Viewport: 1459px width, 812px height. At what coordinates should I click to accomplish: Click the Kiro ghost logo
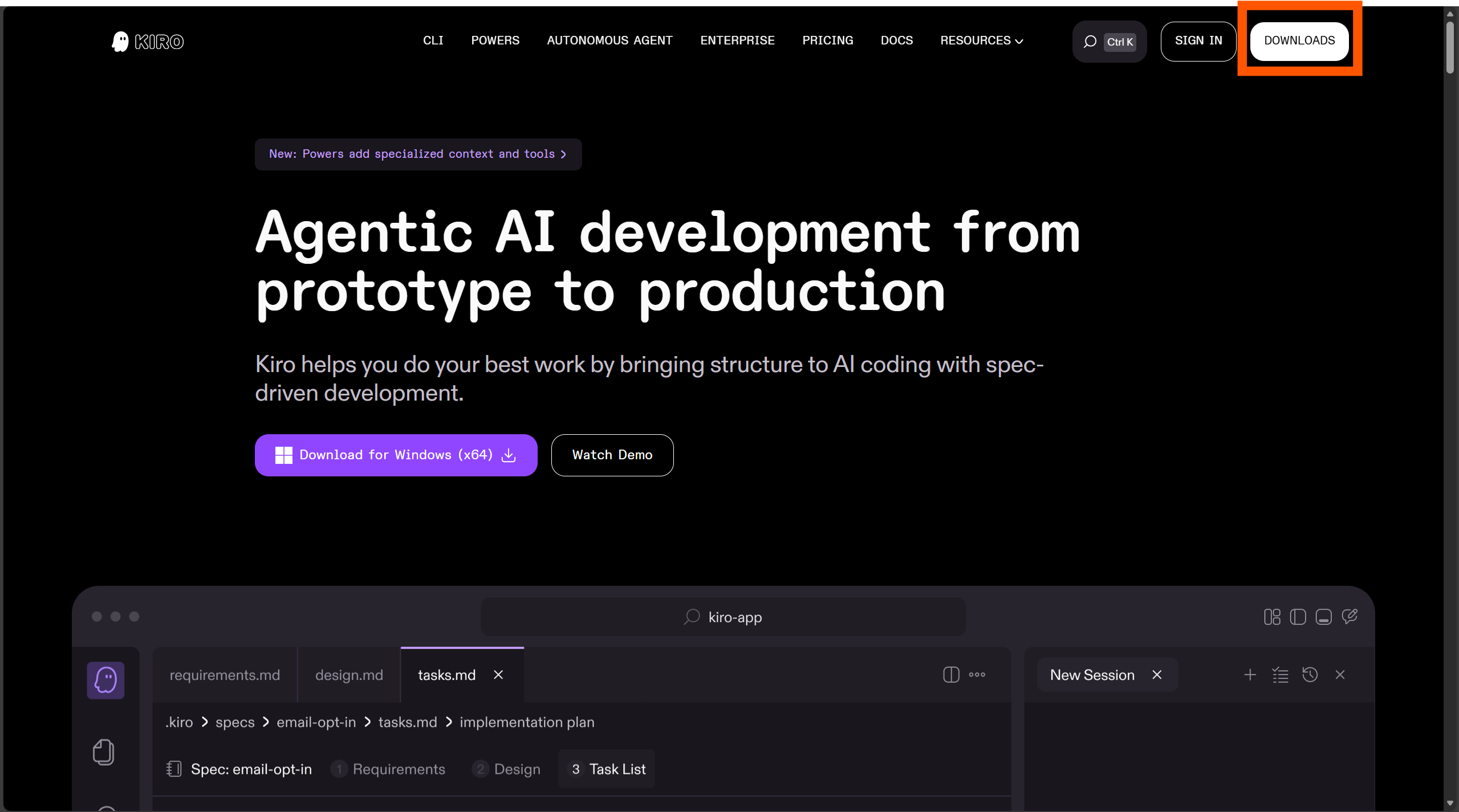(x=120, y=42)
